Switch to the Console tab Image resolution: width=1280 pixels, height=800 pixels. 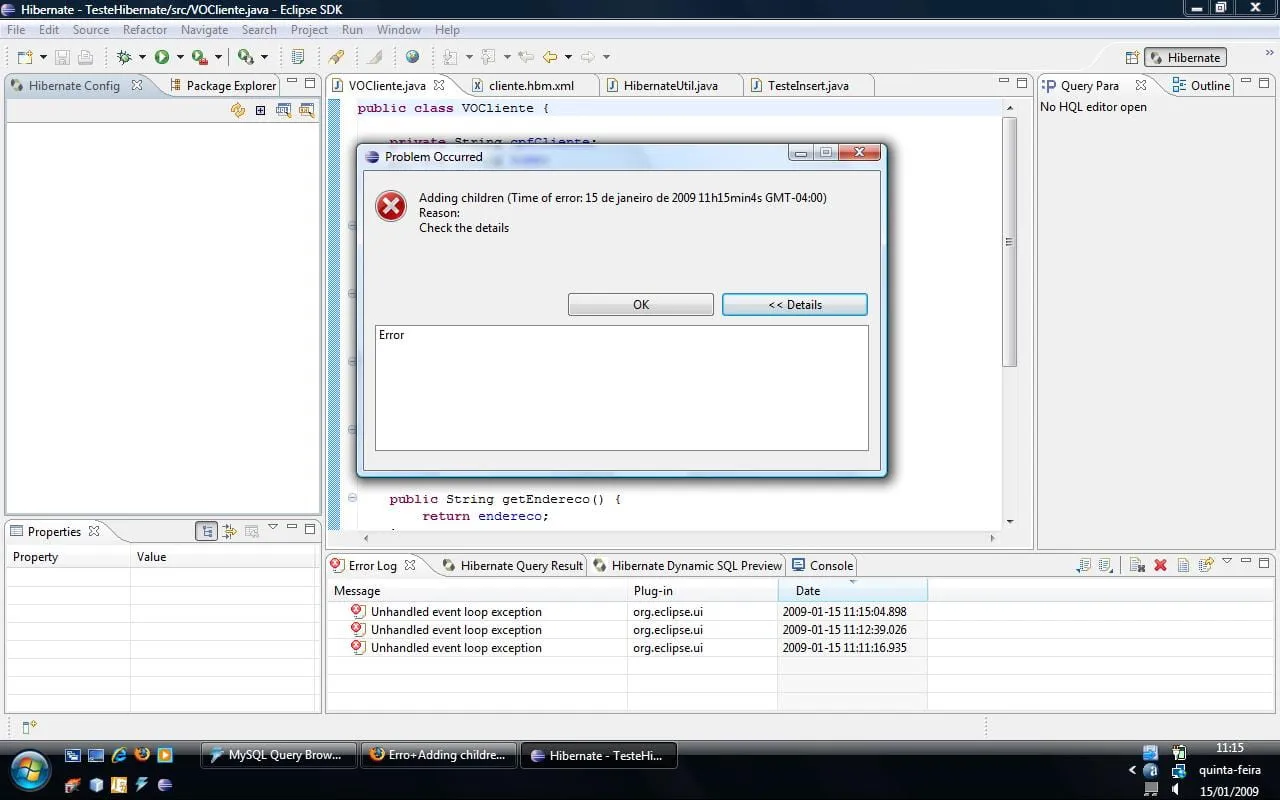point(830,565)
